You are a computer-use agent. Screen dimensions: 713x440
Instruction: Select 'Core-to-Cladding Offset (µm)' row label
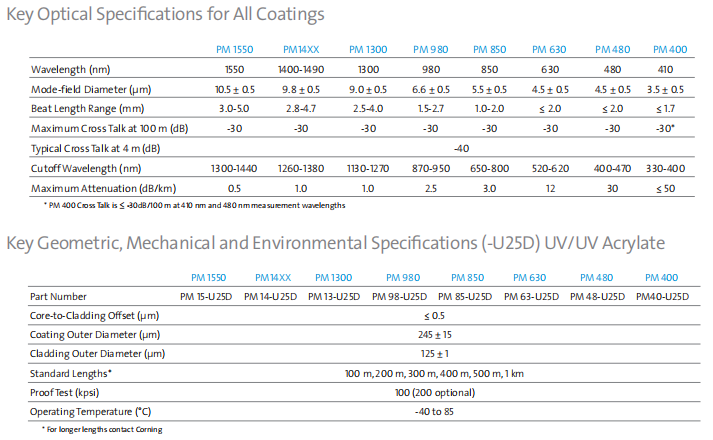[x=94, y=316]
